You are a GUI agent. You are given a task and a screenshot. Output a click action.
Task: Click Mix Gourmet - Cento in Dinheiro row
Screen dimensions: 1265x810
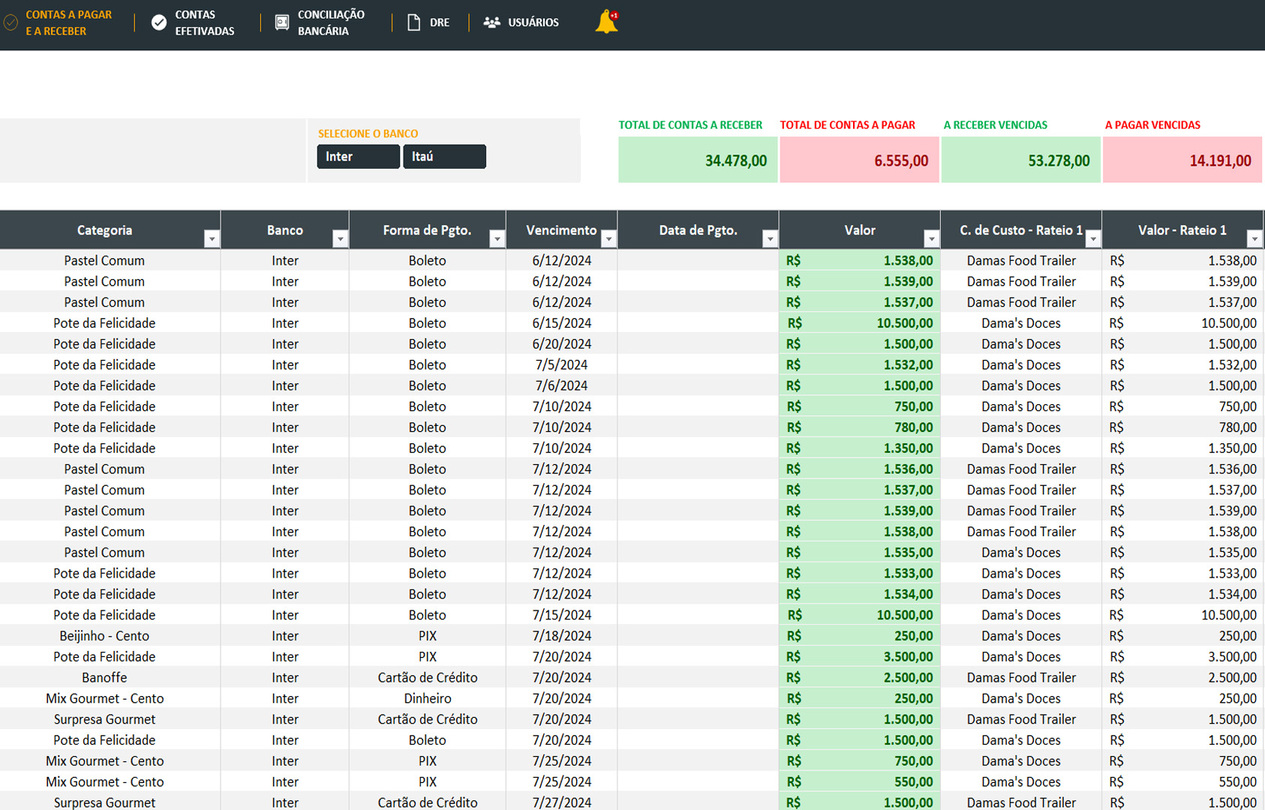pos(104,699)
